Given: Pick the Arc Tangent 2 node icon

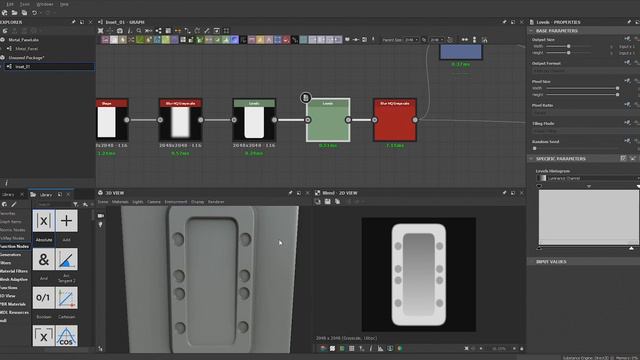Looking at the screenshot, I should [66, 259].
